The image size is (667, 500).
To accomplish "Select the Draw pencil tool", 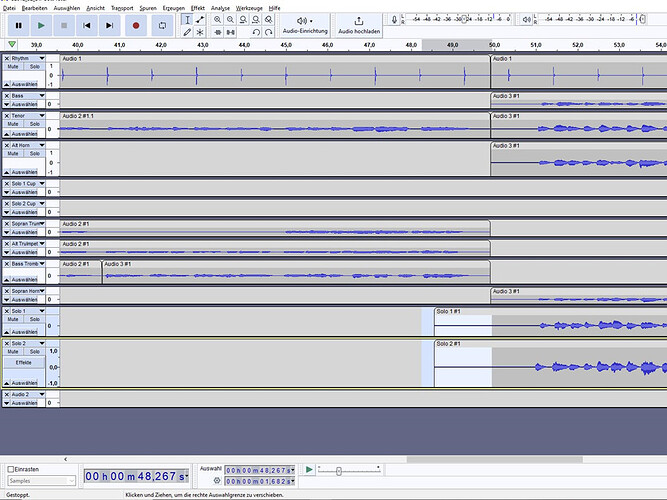I will [x=187, y=32].
